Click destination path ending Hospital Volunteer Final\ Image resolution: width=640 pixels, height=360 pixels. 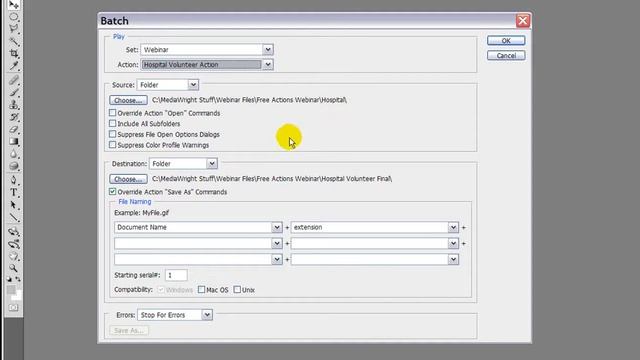point(272,179)
